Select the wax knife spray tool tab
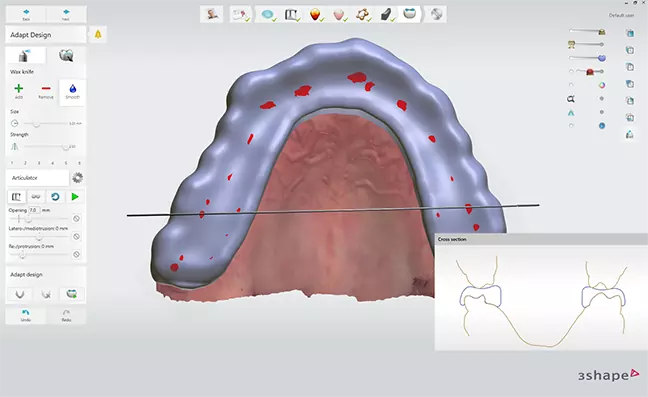648x397 pixels. click(25, 55)
